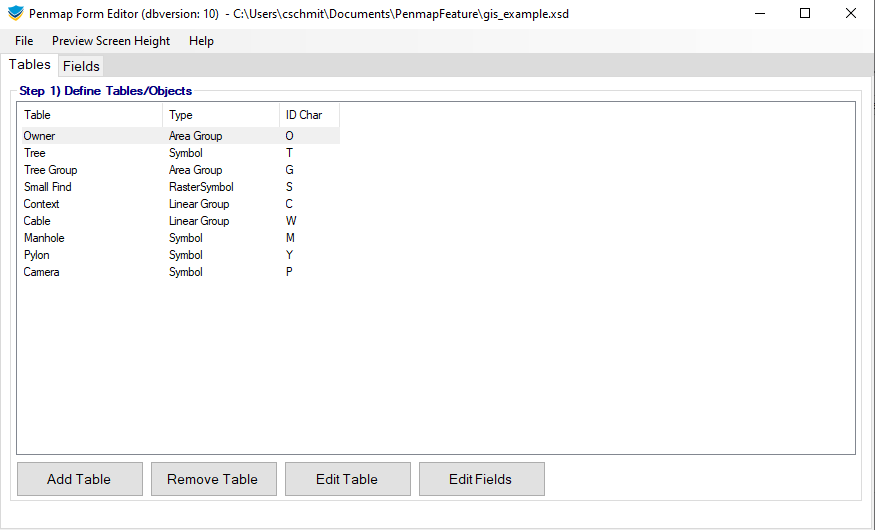
Task: Click the ID Char column header
Action: pos(308,115)
